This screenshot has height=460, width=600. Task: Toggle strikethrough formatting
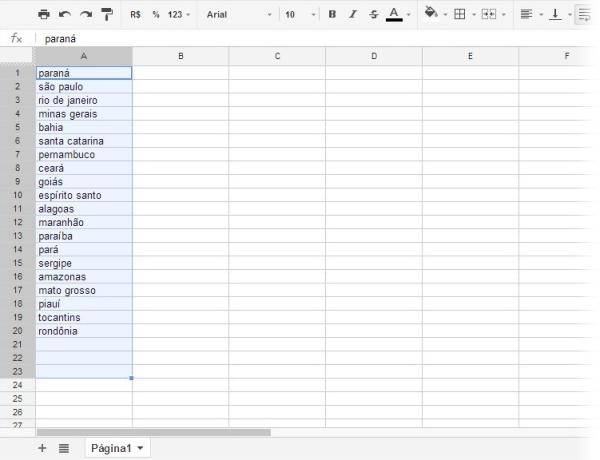click(373, 15)
